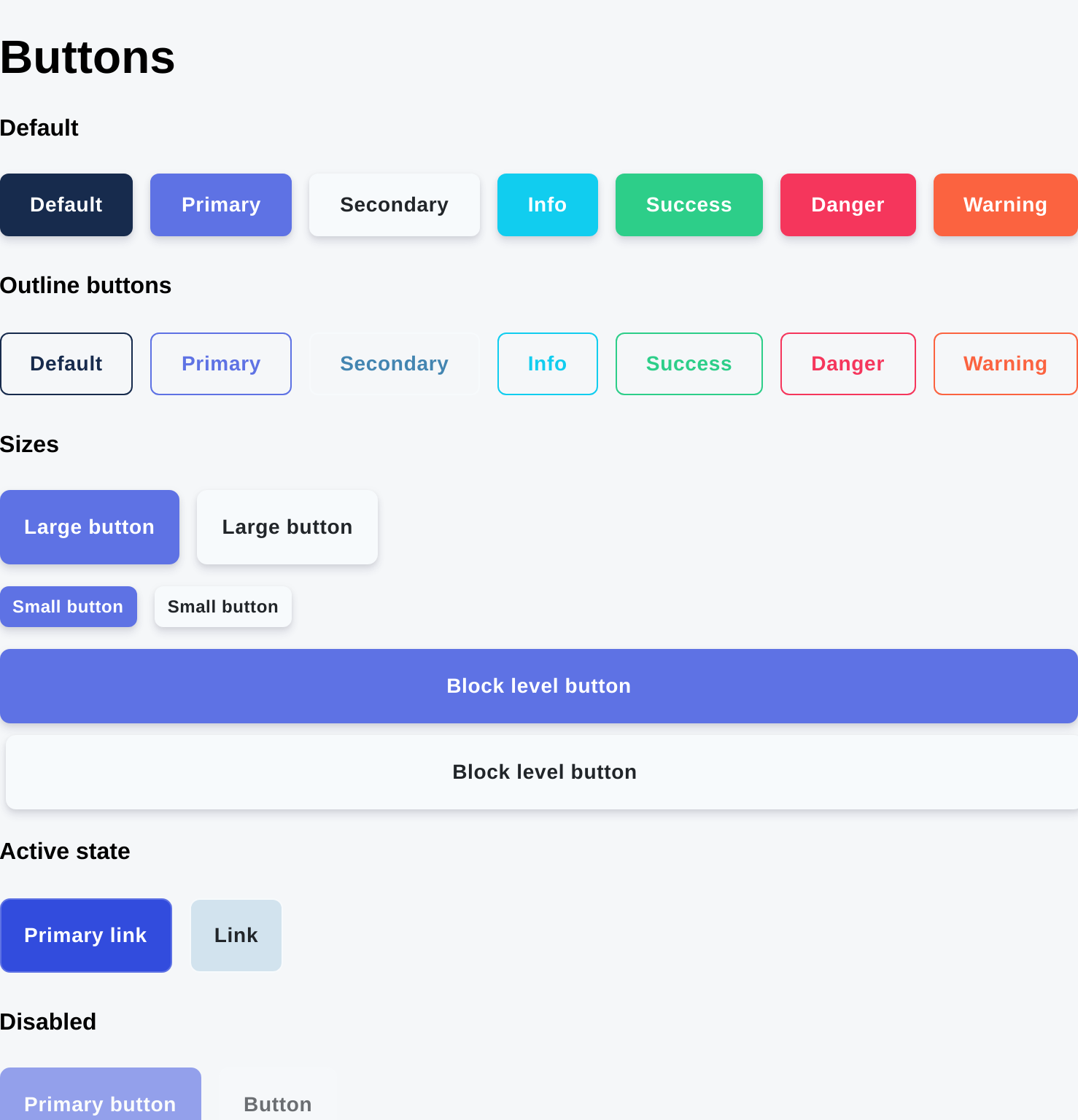The image size is (1078, 1120).
Task: Click the outlined Success button
Action: tap(689, 364)
